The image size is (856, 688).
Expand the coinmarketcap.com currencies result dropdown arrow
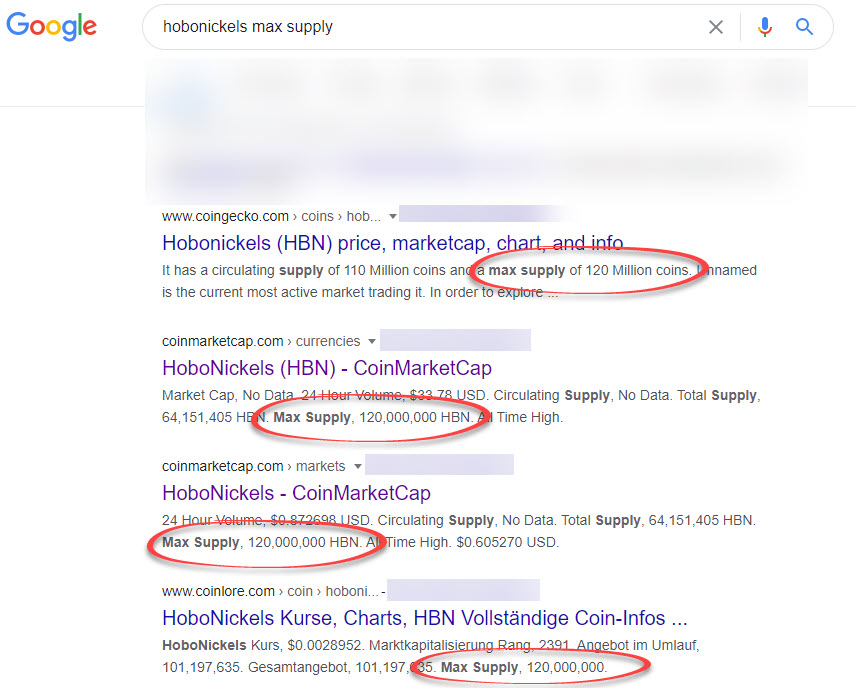coord(372,342)
